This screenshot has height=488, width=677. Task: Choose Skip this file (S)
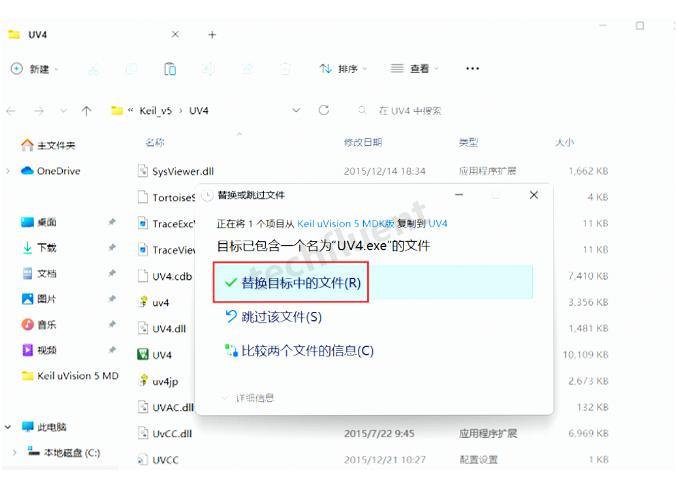point(273,317)
